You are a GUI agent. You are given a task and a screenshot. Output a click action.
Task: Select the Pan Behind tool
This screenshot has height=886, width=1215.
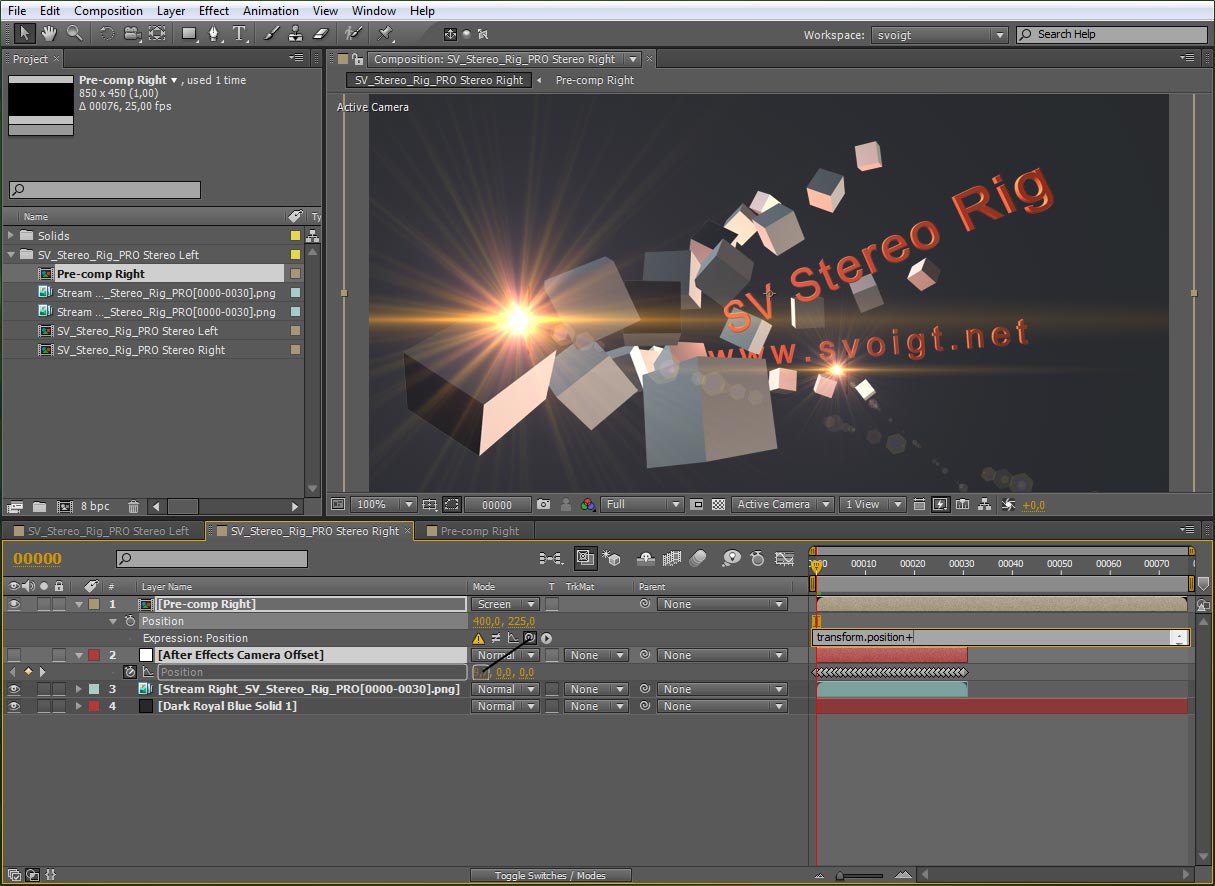pos(157,34)
